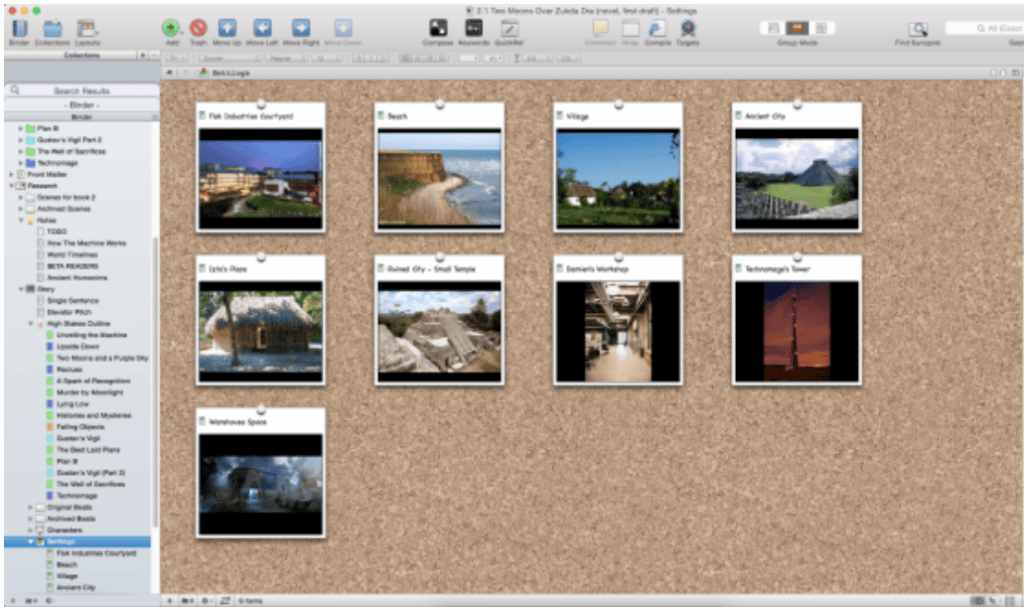
Task: Select Murder by Moonlight scene
Action: click(89, 393)
